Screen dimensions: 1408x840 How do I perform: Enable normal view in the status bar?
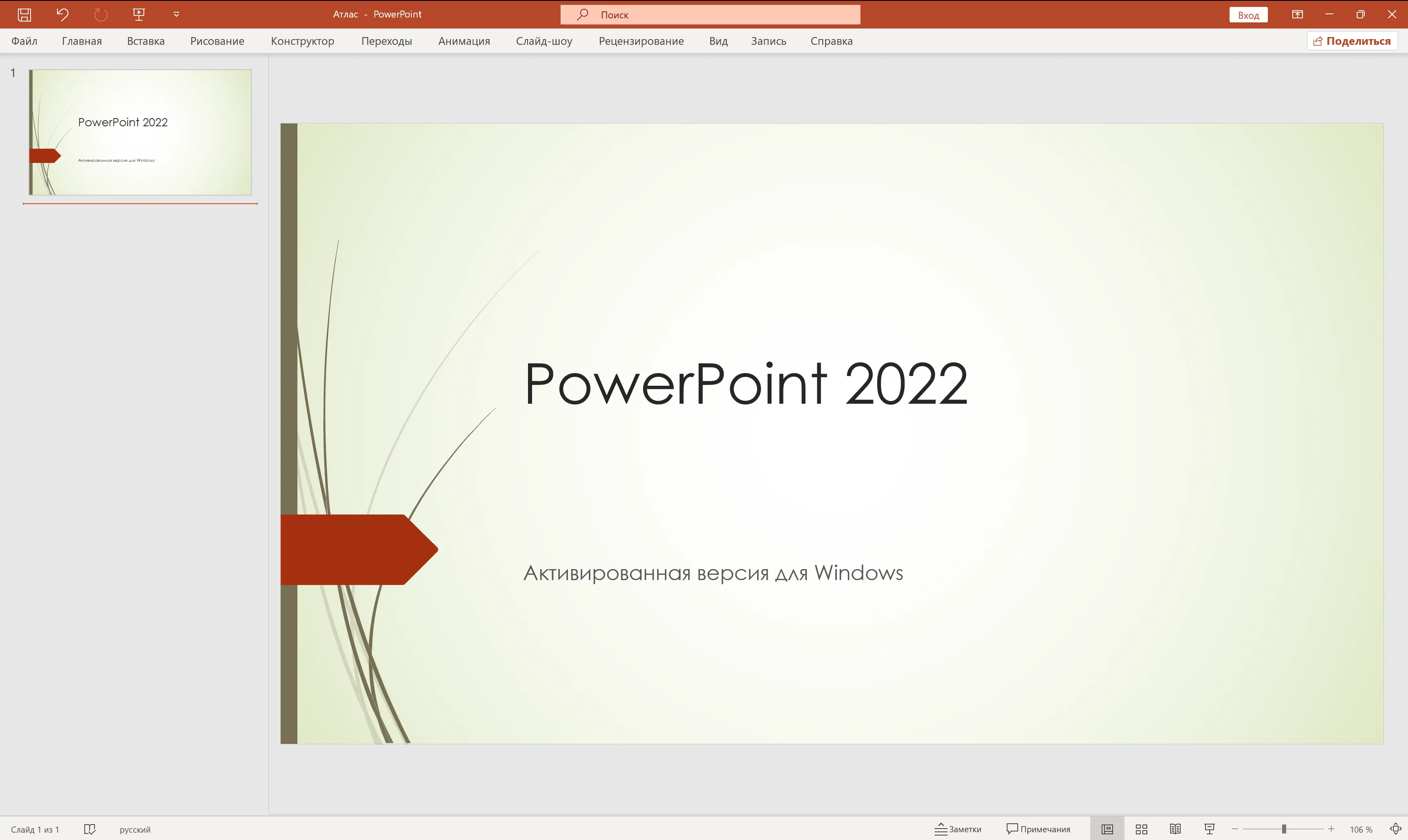pyautogui.click(x=1107, y=829)
